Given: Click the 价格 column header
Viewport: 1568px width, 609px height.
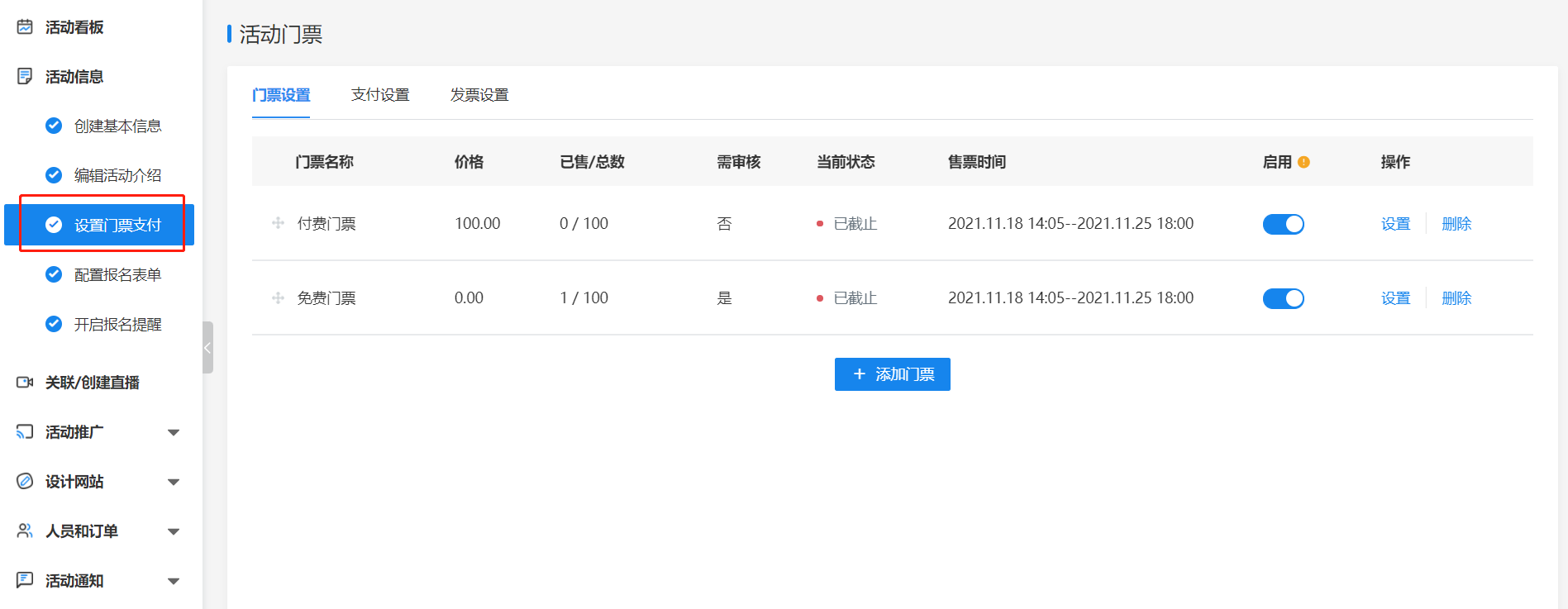Looking at the screenshot, I should click(469, 162).
